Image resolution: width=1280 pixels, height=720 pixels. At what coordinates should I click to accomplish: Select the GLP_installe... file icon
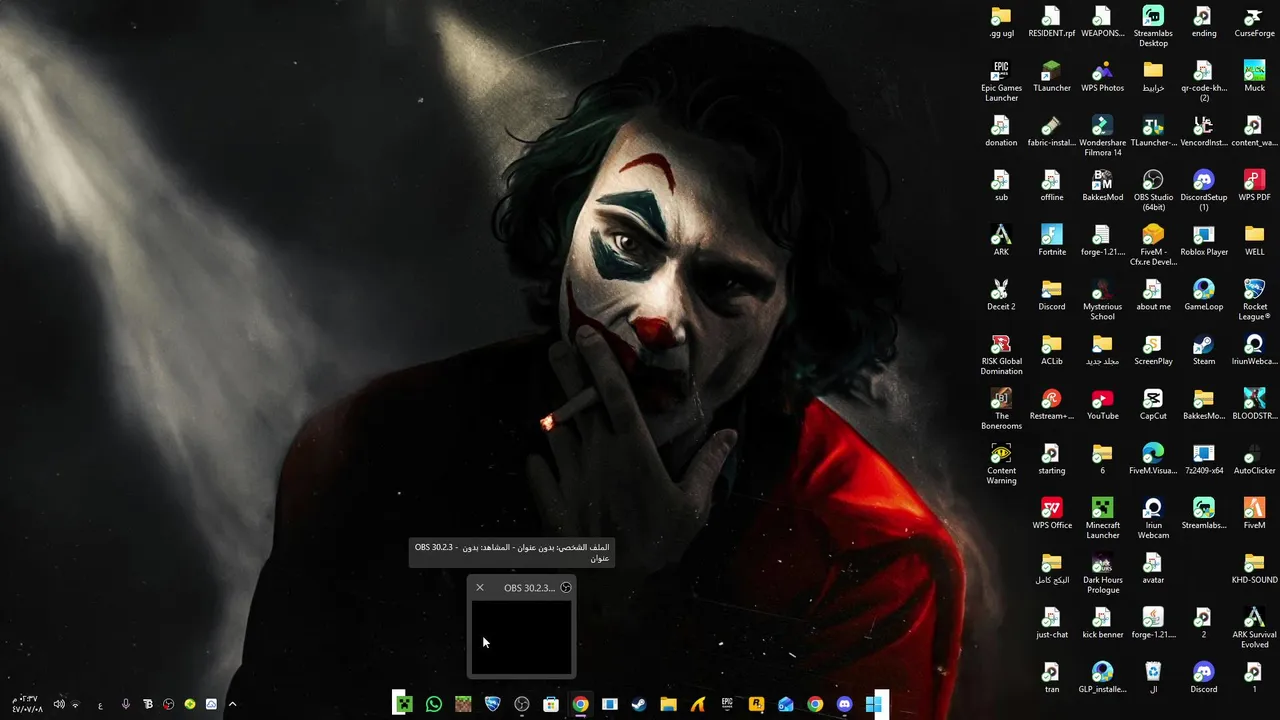point(1102,678)
